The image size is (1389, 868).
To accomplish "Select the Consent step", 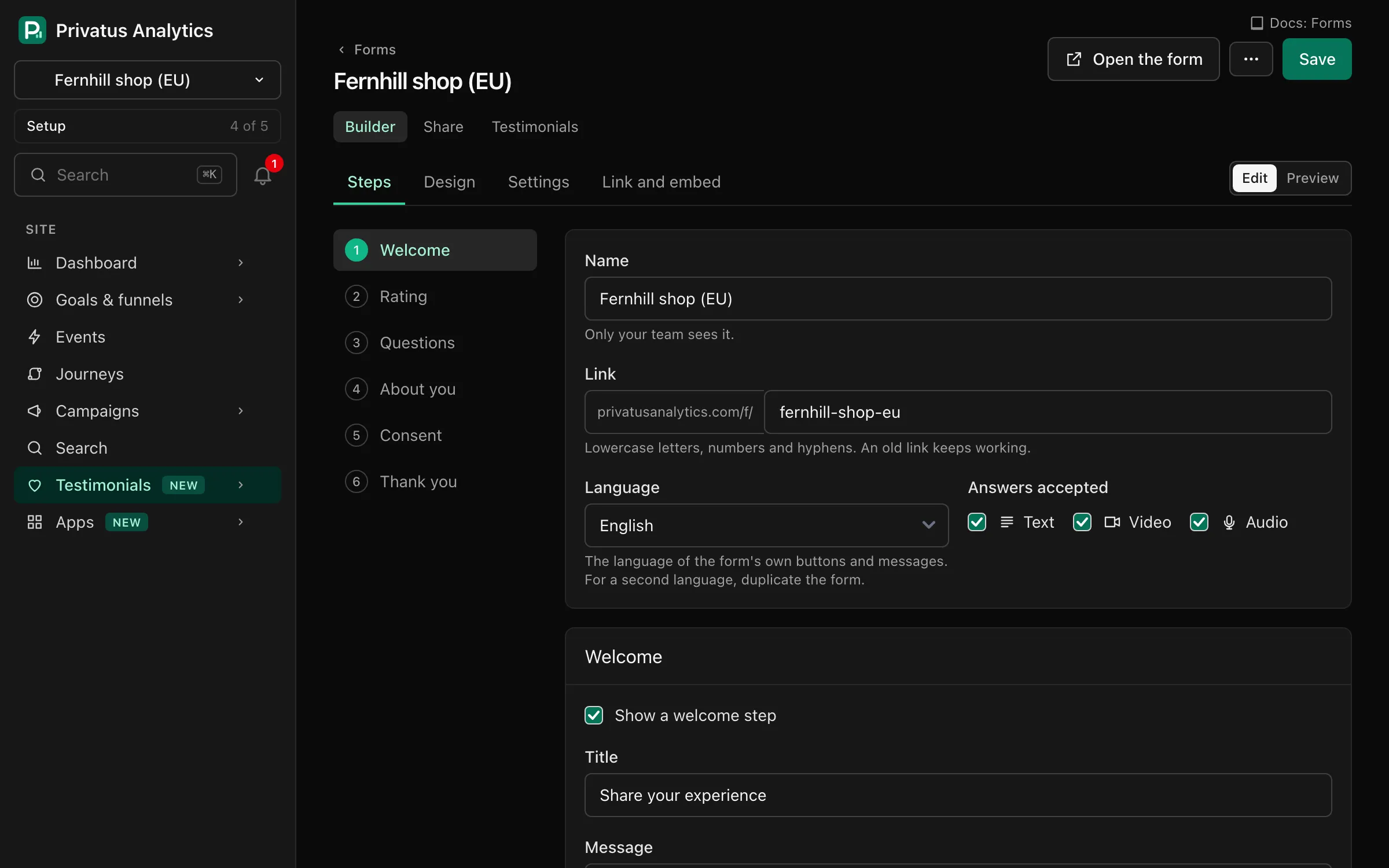I will tap(435, 435).
